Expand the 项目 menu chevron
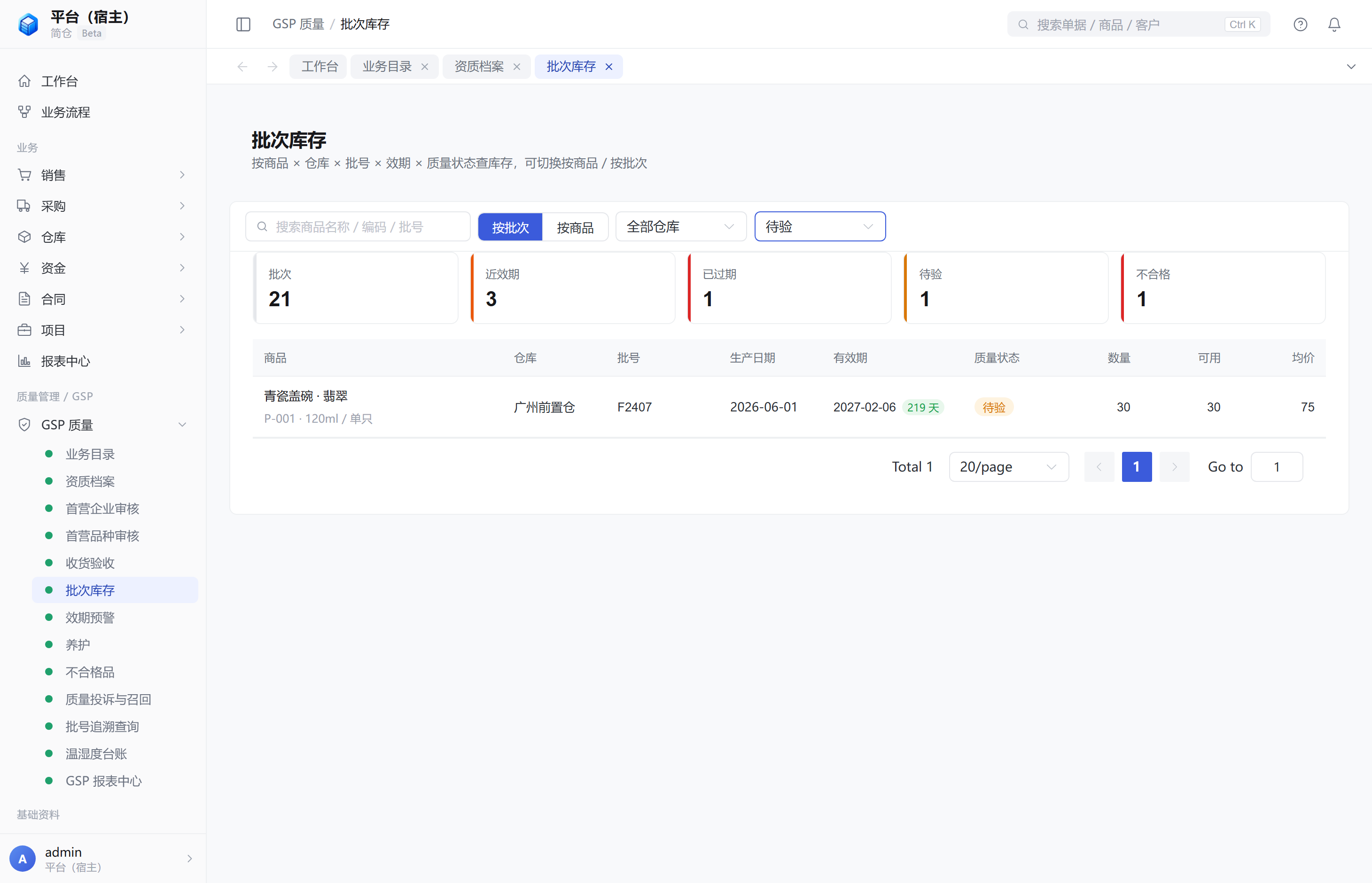Screen dimensions: 1372x883 182,330
